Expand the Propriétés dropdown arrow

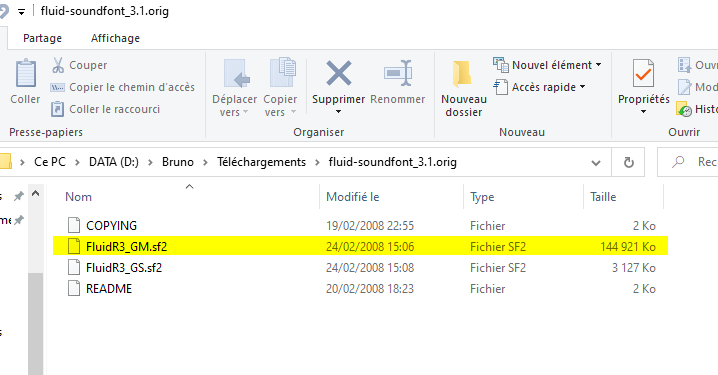click(643, 112)
